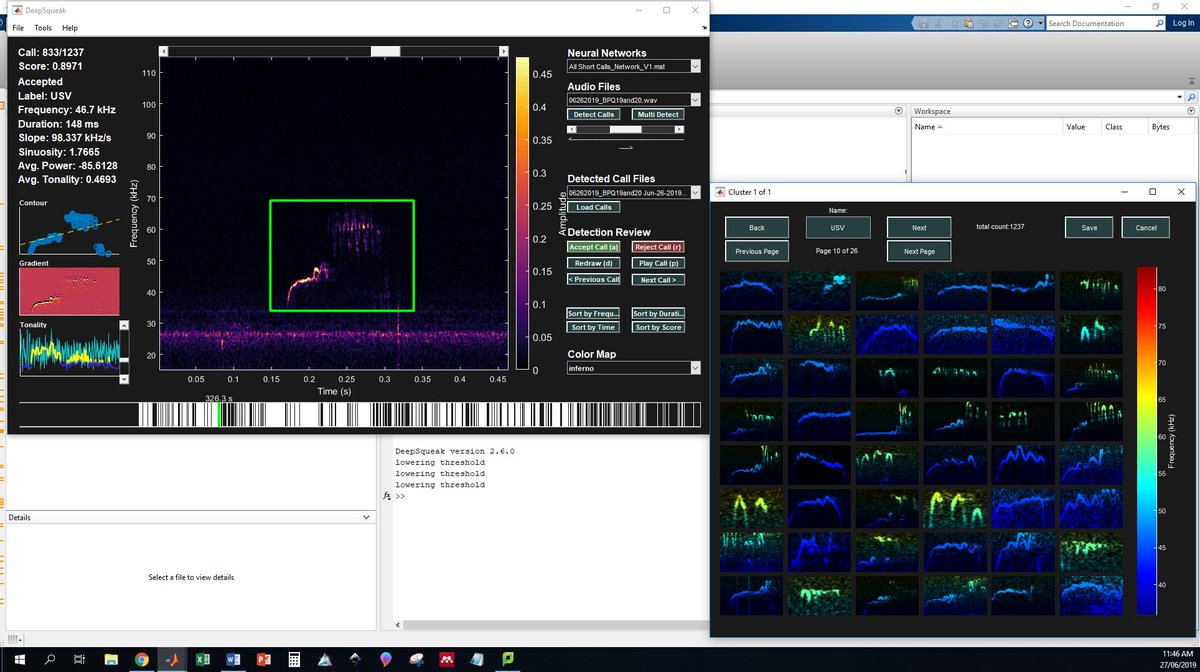Click the scrollbar above the spectrogram
The width and height of the screenshot is (1200, 672).
pyautogui.click(x=384, y=51)
